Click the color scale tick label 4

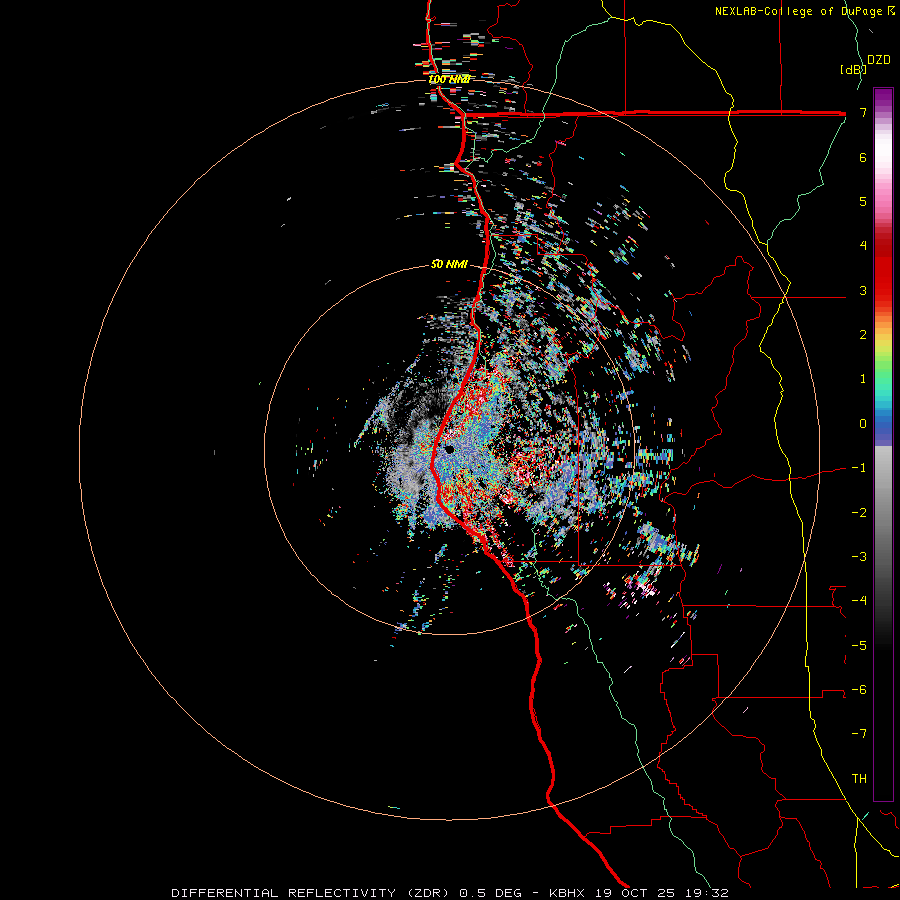tap(863, 246)
